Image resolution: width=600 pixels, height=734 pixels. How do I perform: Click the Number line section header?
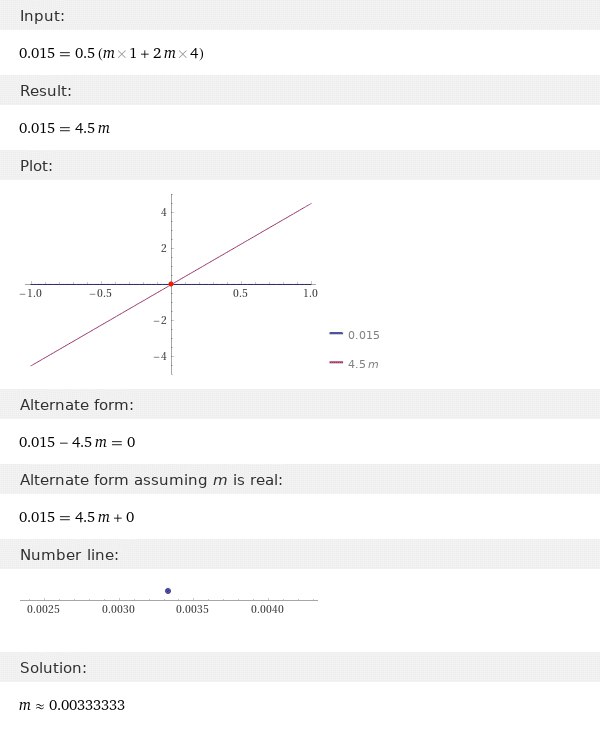pyautogui.click(x=69, y=555)
